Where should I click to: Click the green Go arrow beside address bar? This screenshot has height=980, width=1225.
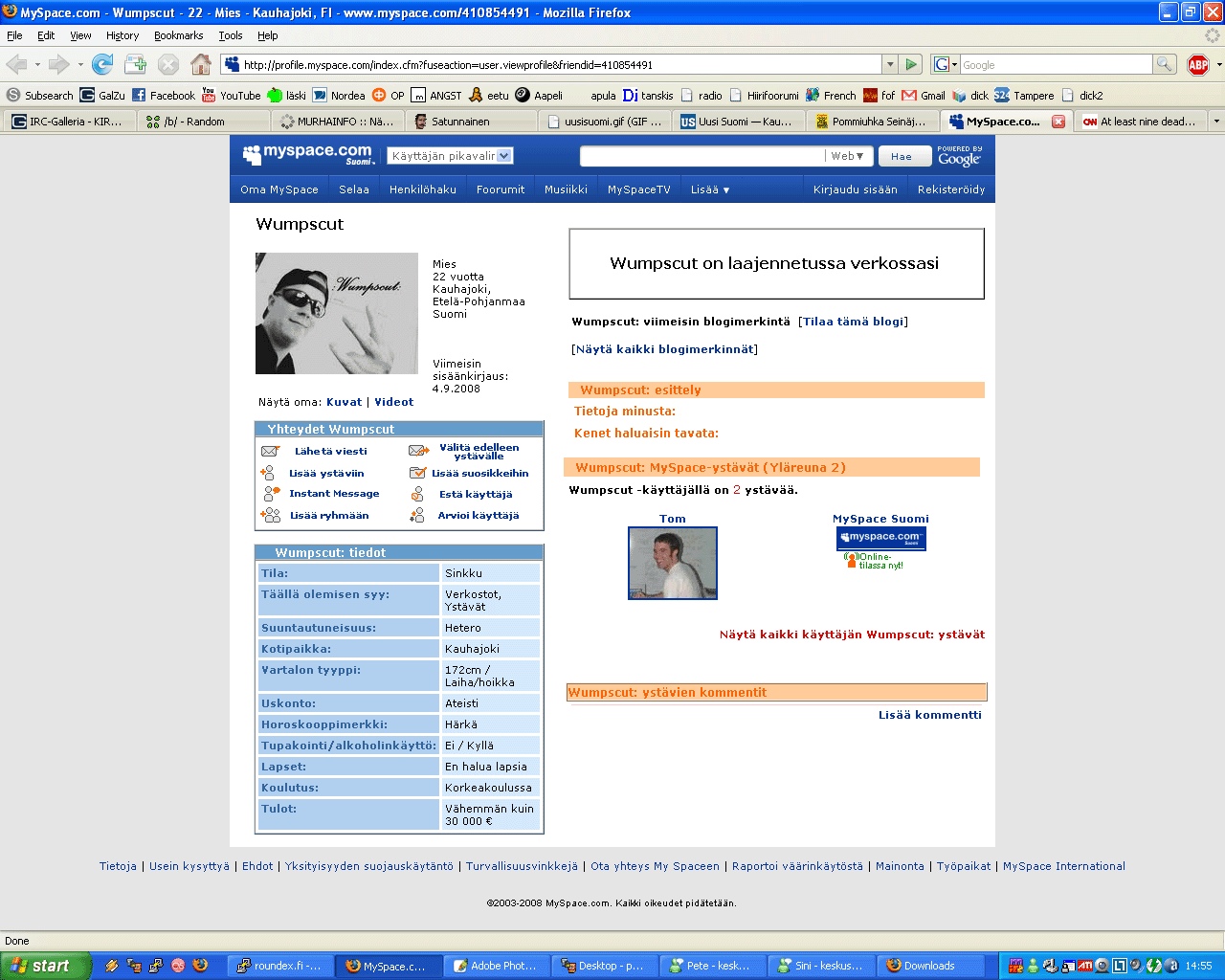911,64
